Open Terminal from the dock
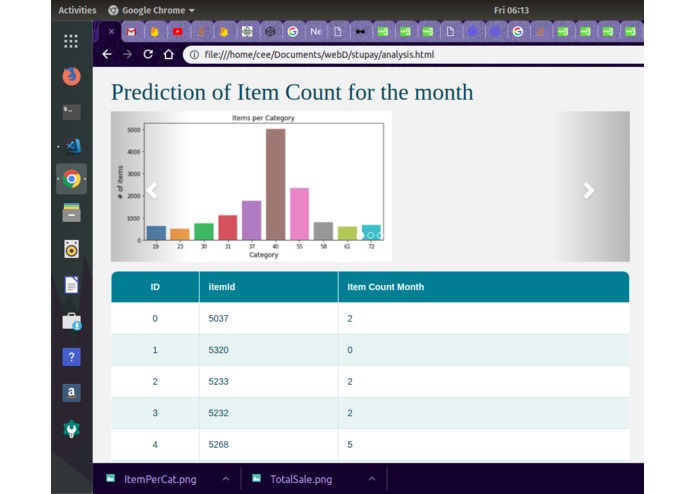The height and width of the screenshot is (494, 695). pyautogui.click(x=71, y=112)
